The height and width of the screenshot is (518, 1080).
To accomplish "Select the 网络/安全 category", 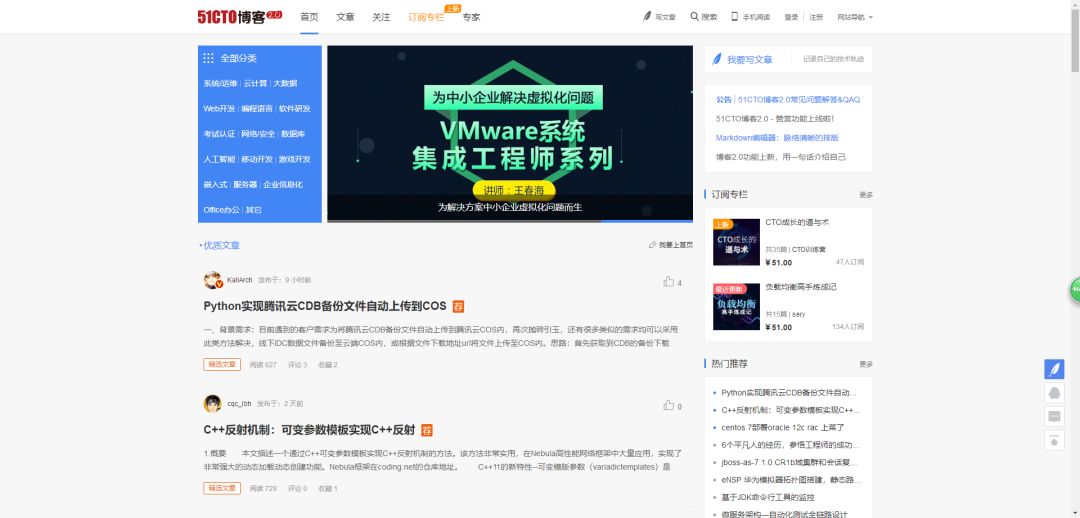I will (258, 134).
